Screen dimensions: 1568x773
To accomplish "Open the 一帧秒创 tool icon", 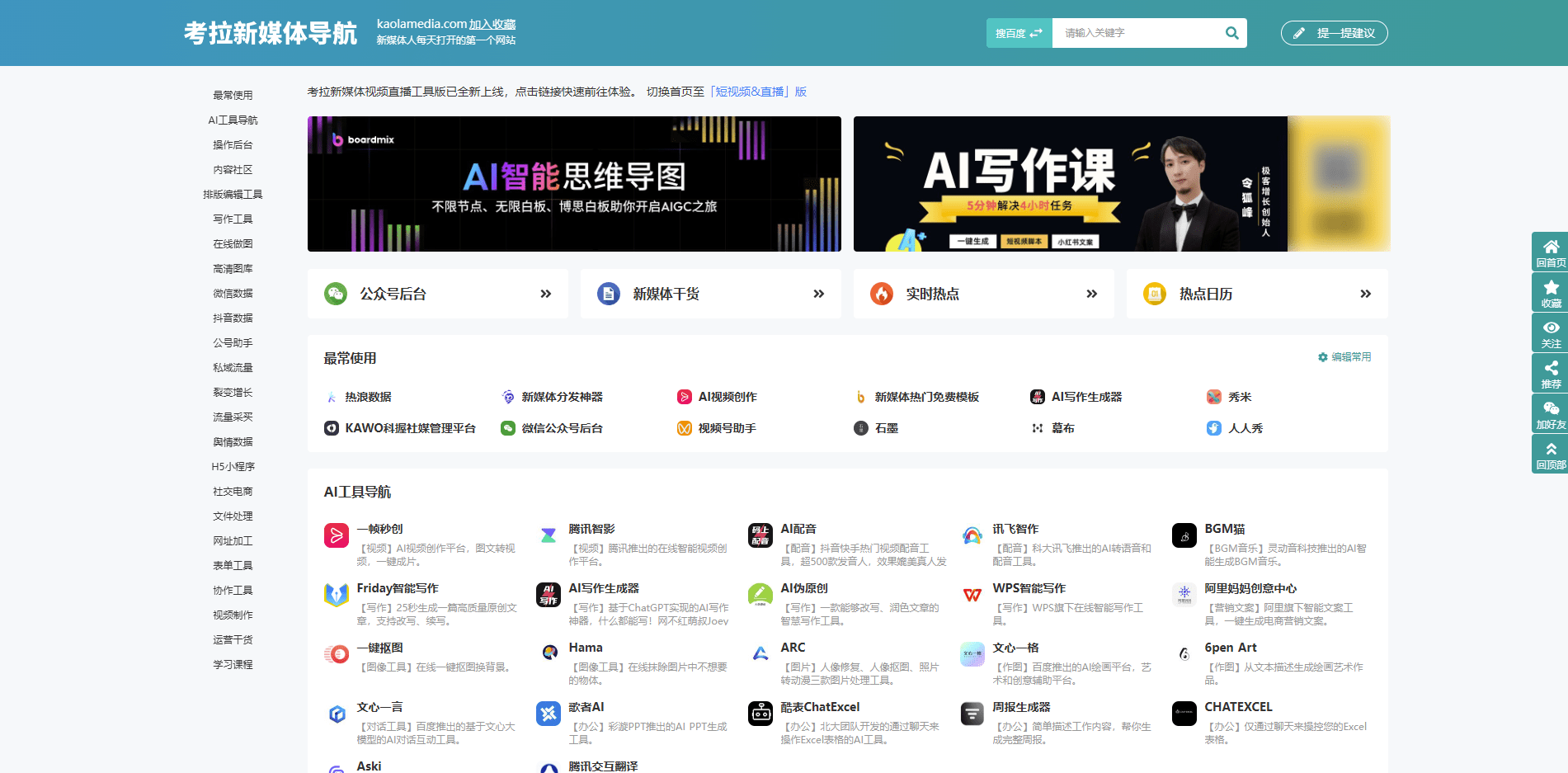I will [x=337, y=535].
